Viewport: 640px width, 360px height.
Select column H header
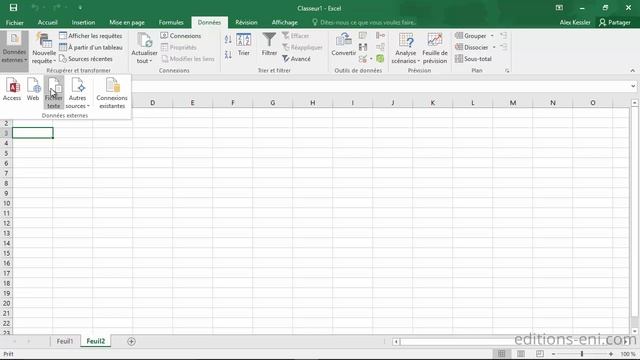pyautogui.click(x=312, y=103)
